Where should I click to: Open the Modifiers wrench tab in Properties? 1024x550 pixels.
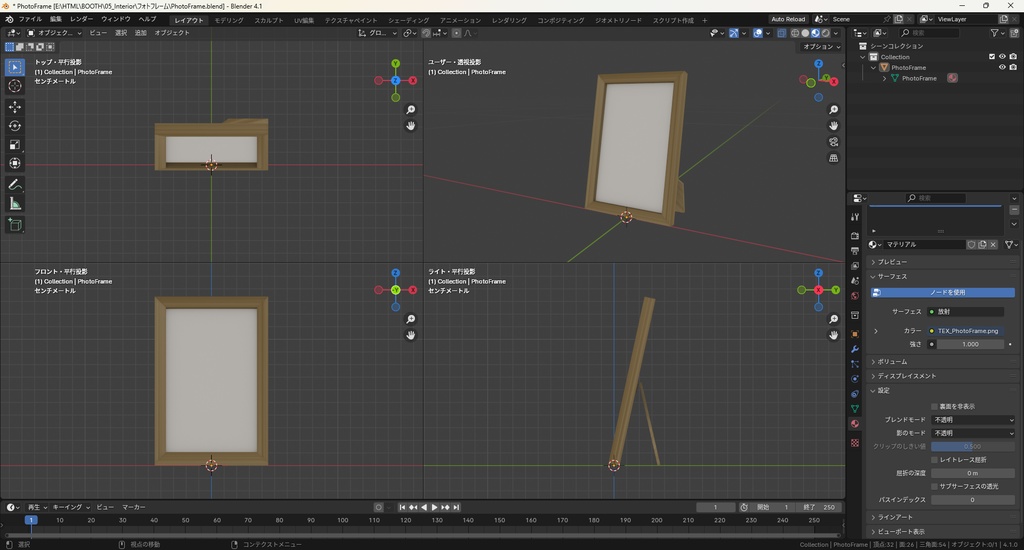(854, 349)
